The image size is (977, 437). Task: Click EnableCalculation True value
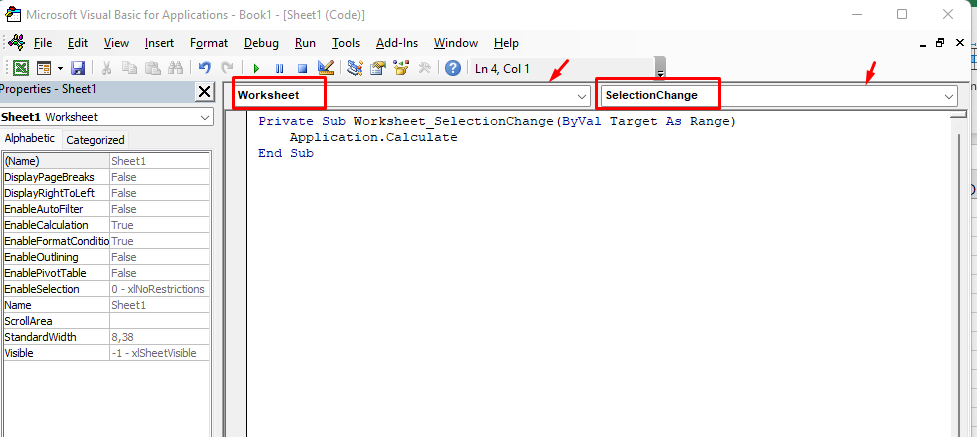tap(160, 225)
